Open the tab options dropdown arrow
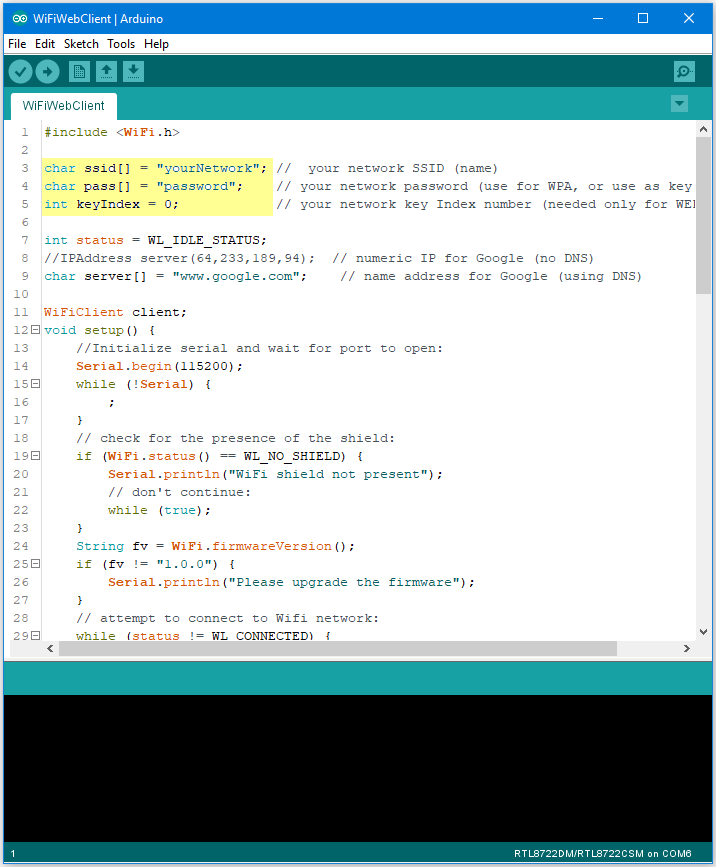 click(x=679, y=103)
